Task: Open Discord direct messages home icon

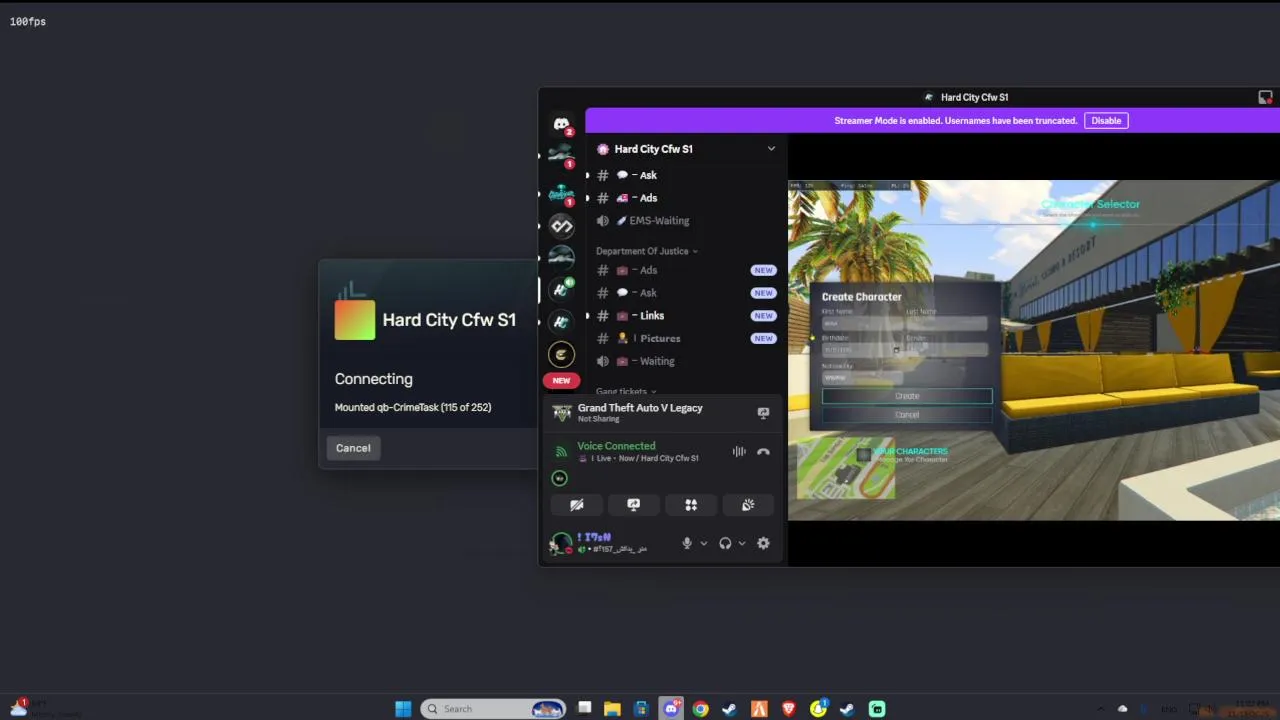Action: pyautogui.click(x=562, y=125)
